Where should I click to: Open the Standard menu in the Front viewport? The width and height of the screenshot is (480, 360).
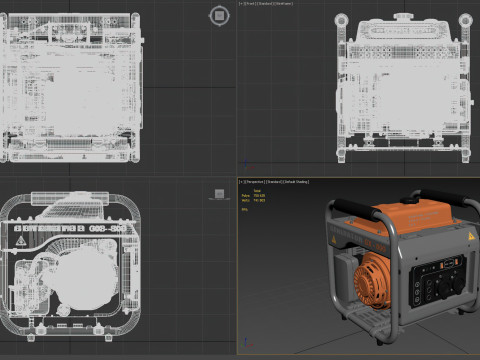tap(265, 4)
